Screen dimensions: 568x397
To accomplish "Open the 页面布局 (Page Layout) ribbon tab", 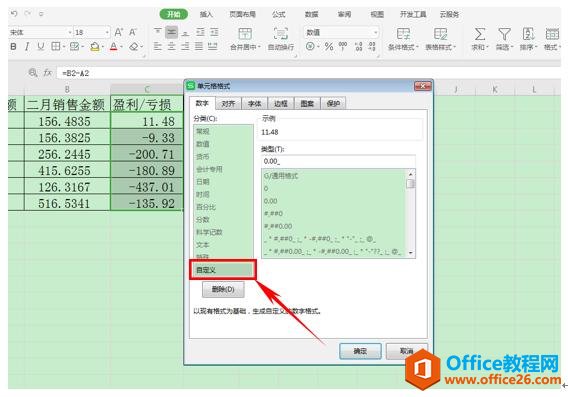I will 242,14.
